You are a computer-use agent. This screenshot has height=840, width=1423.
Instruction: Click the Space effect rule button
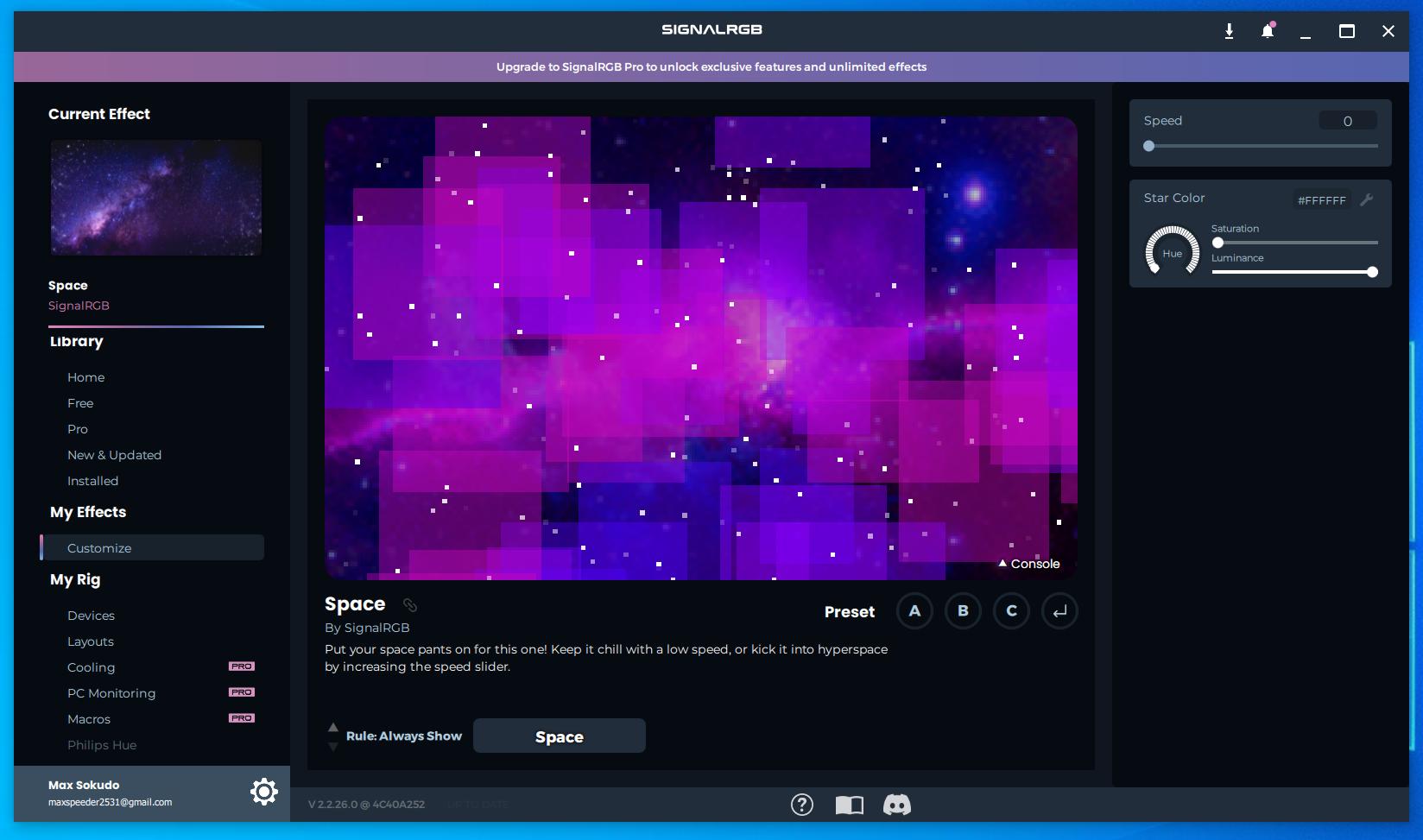coord(560,736)
